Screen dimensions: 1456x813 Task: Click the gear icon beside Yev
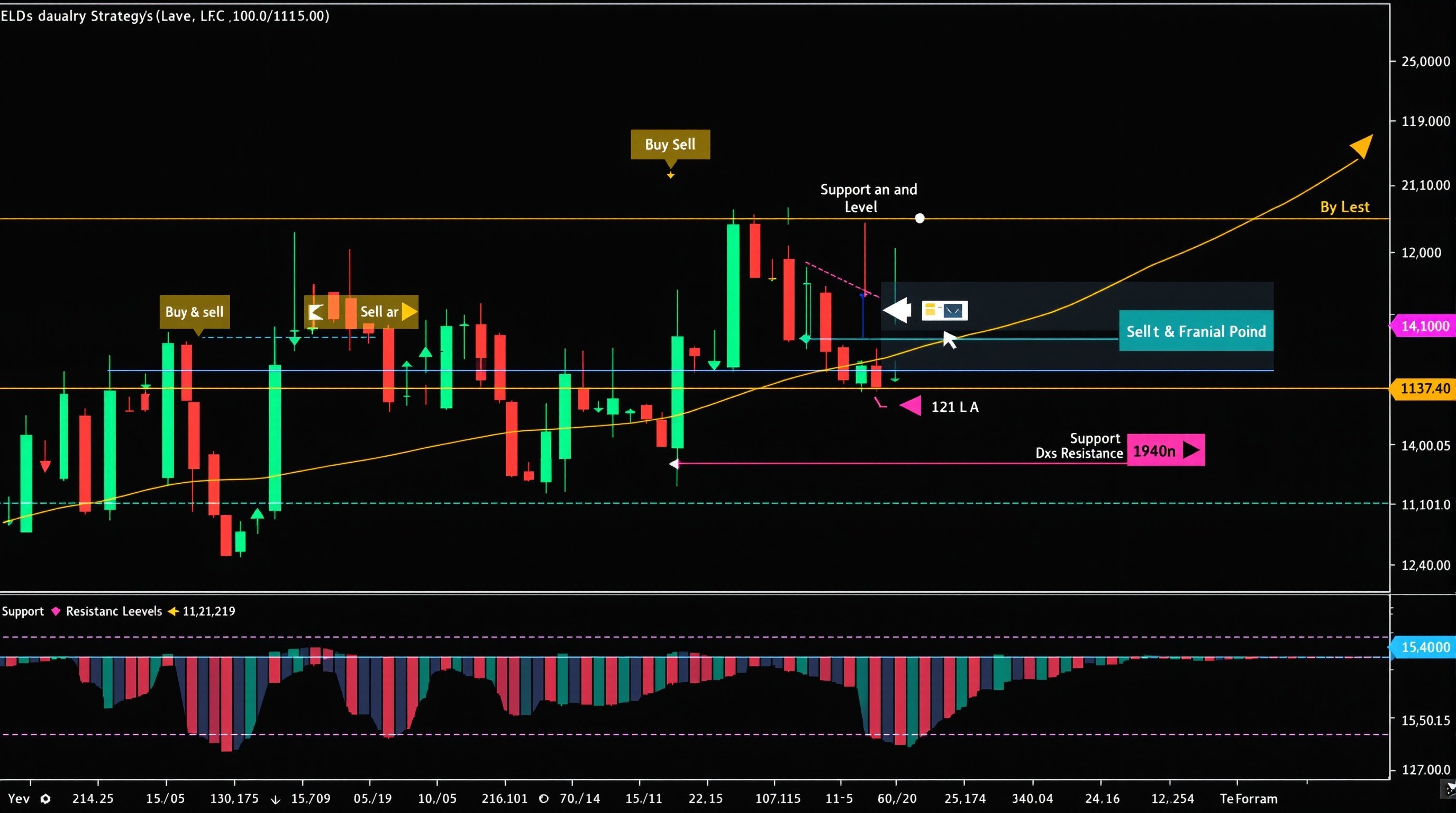pyautogui.click(x=46, y=799)
